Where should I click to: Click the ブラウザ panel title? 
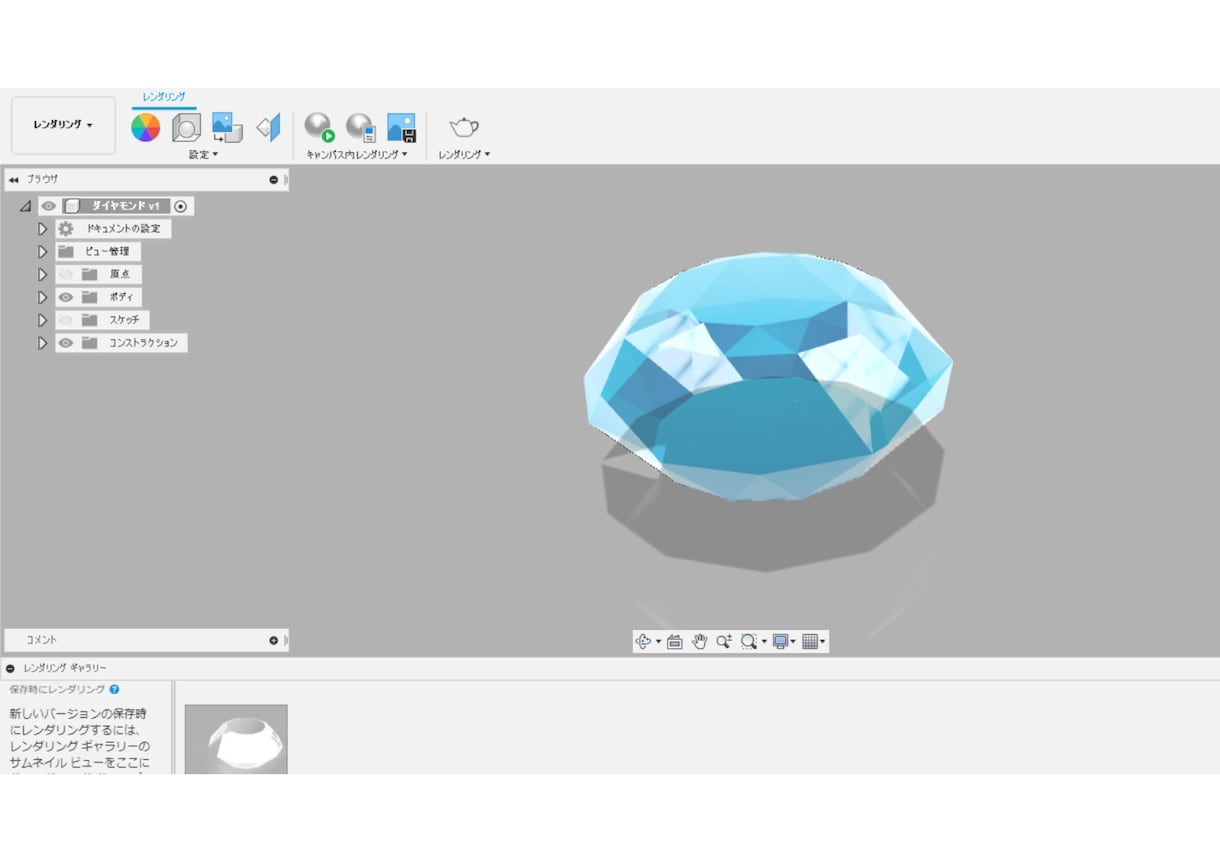pyautogui.click(x=43, y=179)
